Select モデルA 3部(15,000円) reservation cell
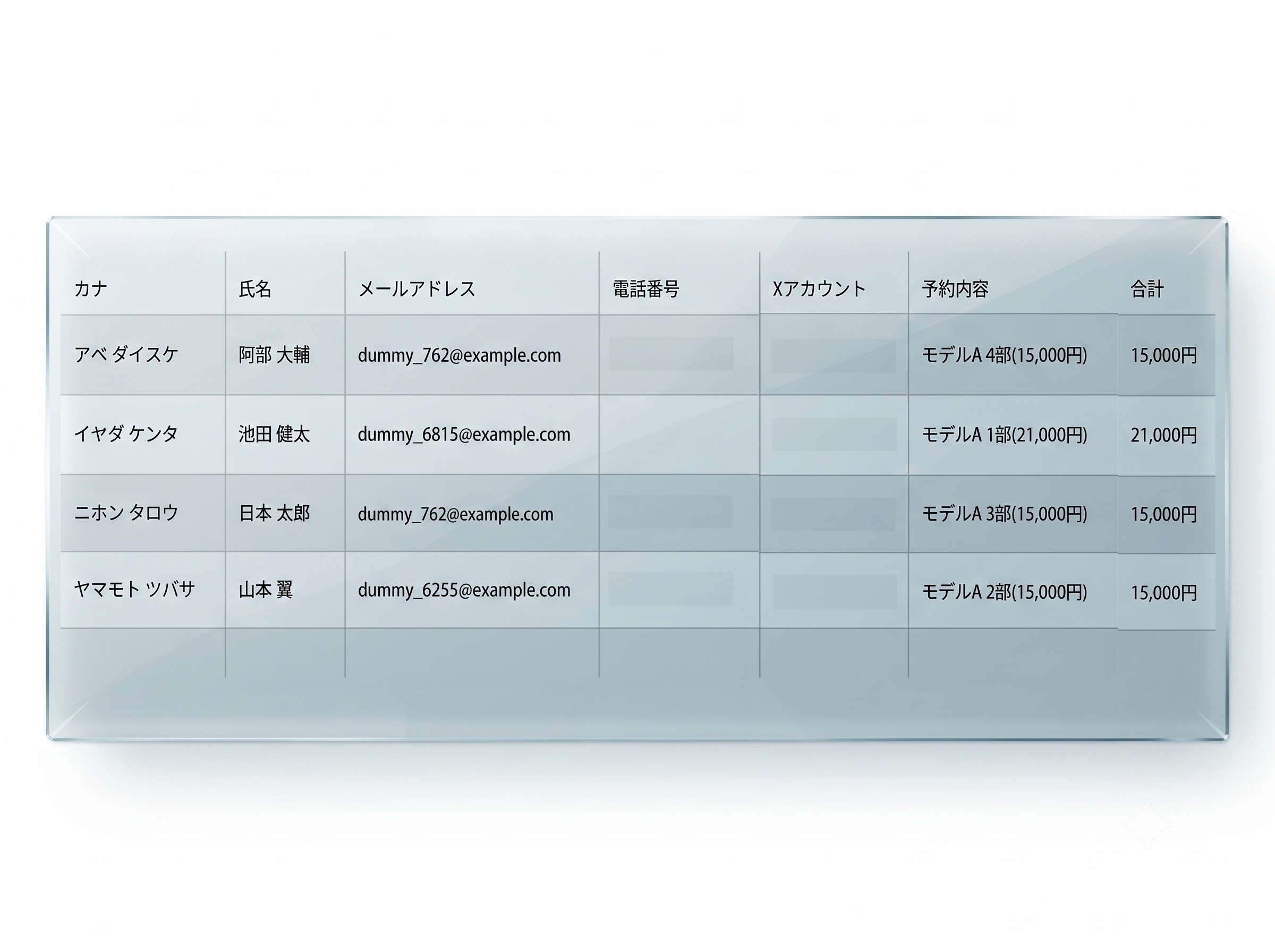The height and width of the screenshot is (952, 1275). (1013, 514)
